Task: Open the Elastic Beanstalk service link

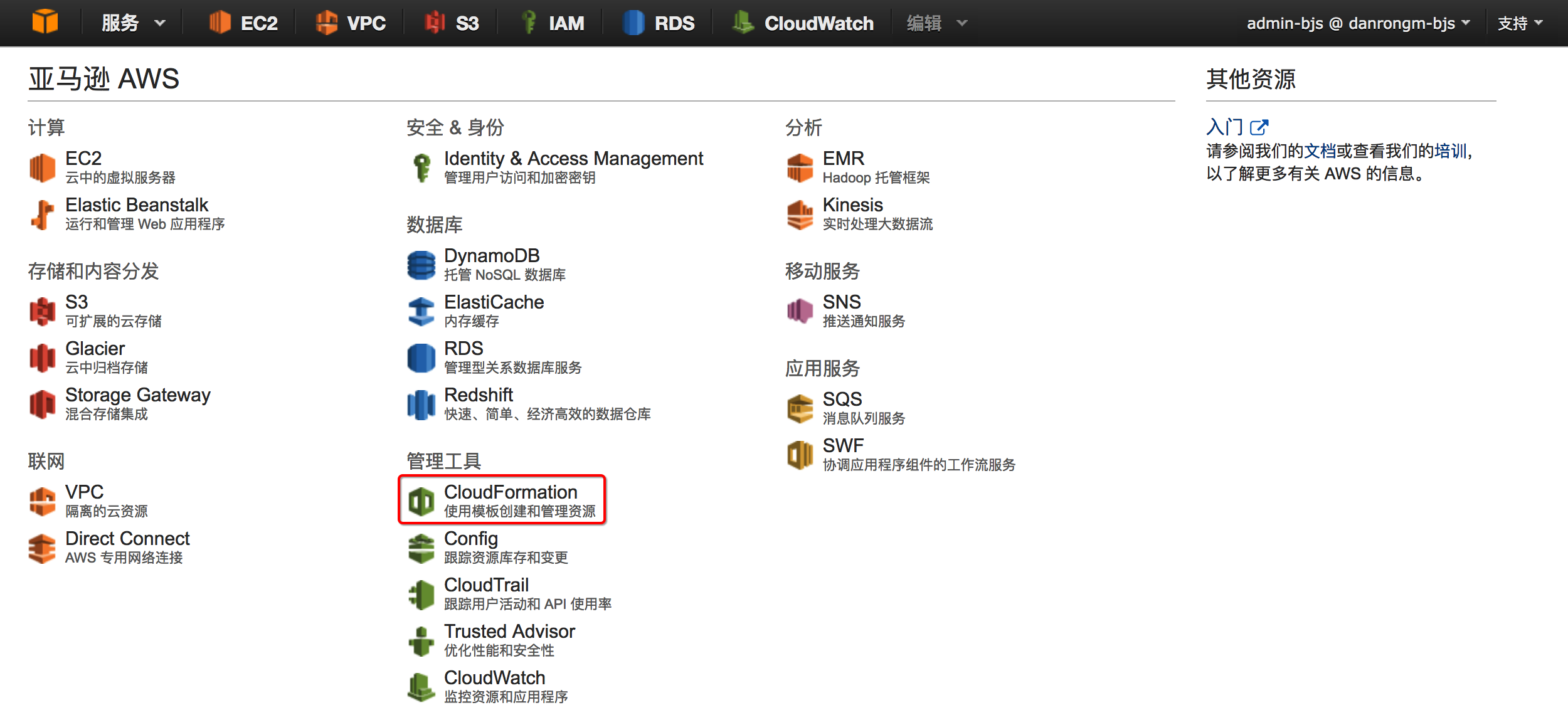Action: point(137,205)
